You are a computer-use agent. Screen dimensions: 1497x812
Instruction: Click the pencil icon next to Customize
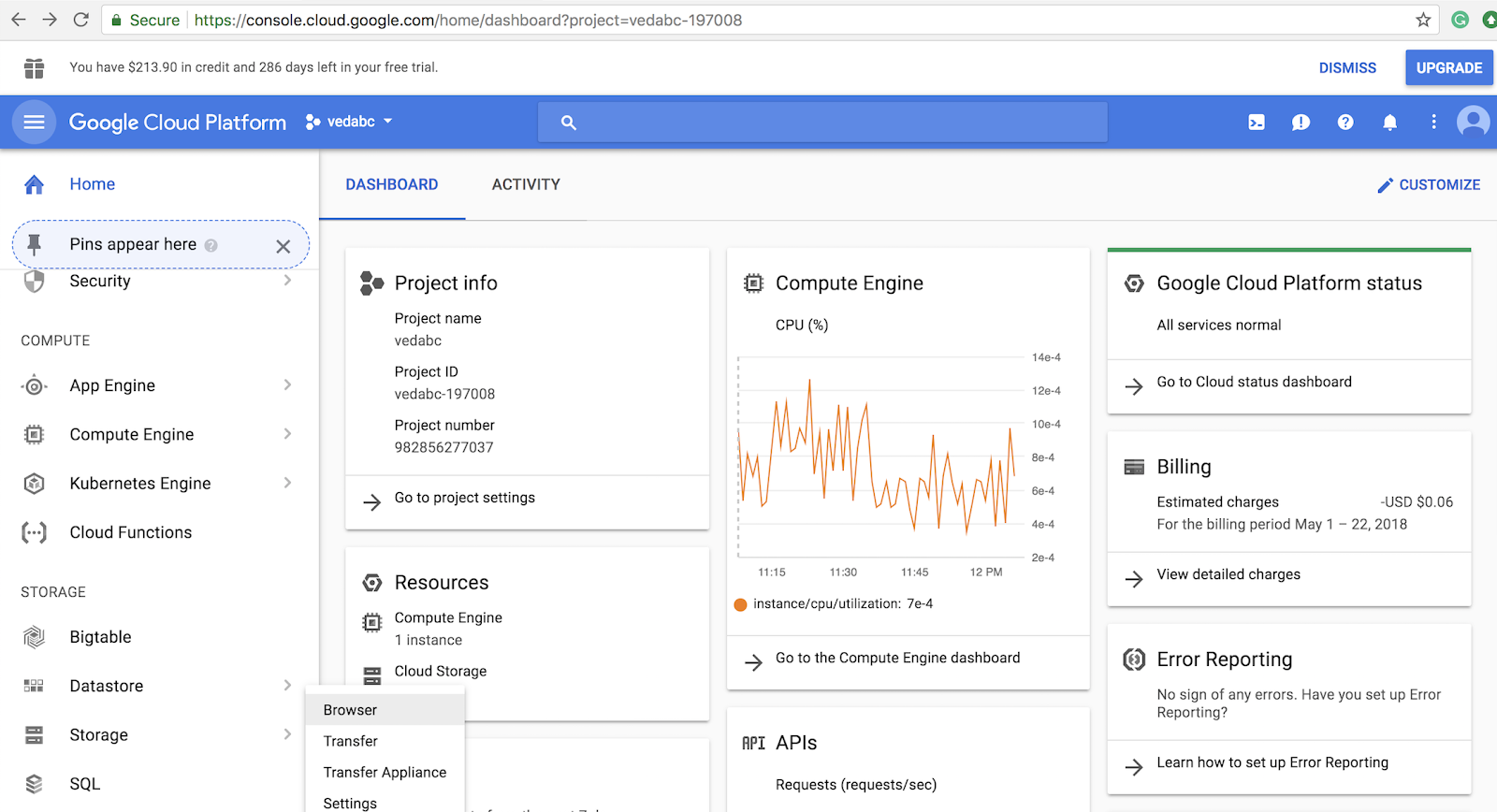[1385, 185]
